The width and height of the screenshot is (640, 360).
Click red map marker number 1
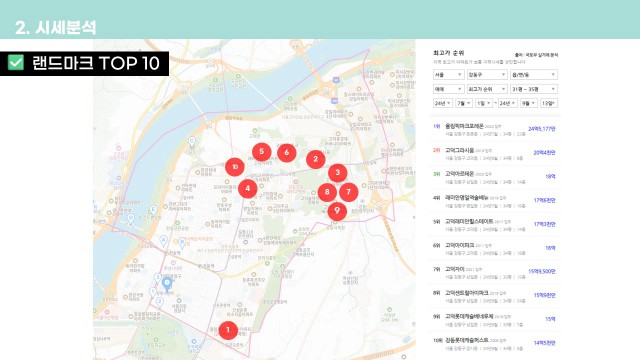click(228, 330)
